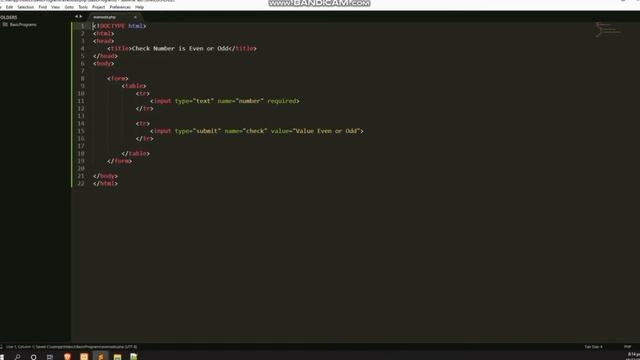Screen dimensions: 640x360
Task: Click the next tab arrow
Action: 80,17
